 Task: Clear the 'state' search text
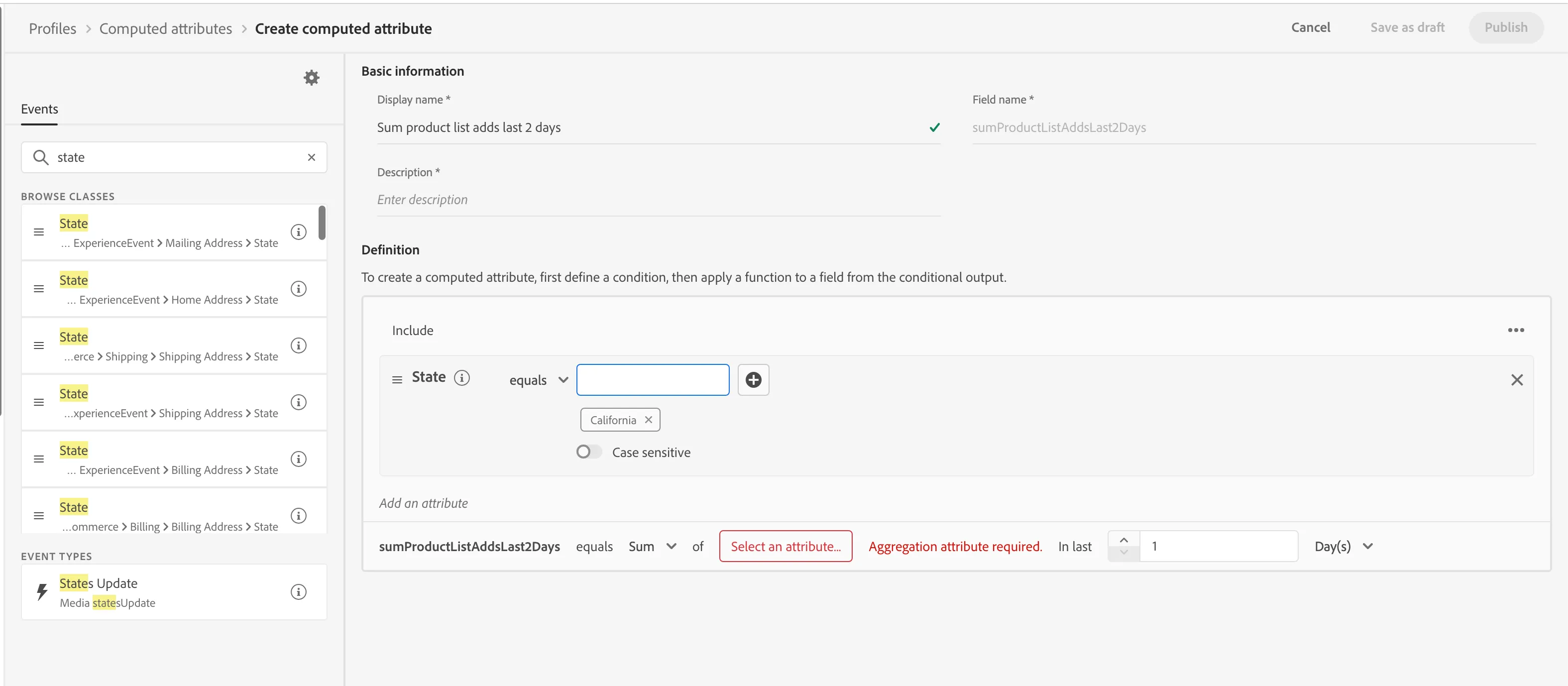point(311,158)
